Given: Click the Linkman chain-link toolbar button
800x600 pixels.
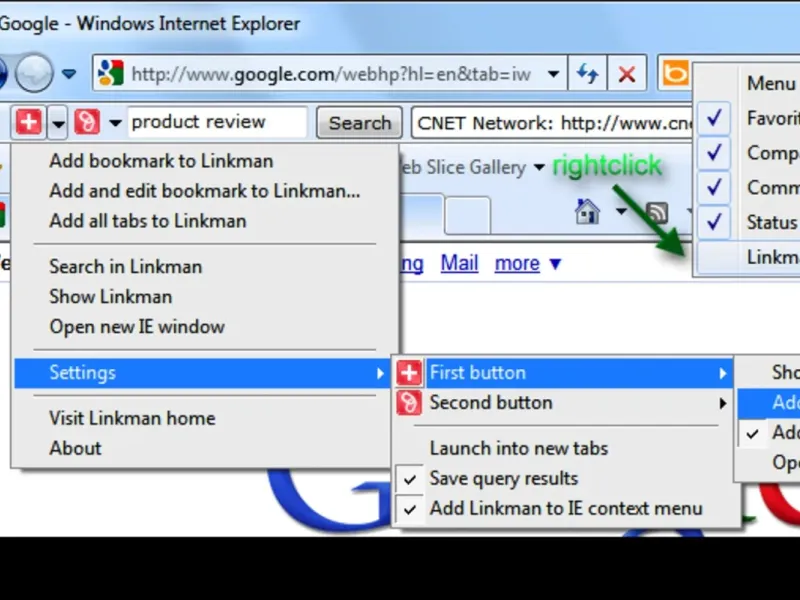Looking at the screenshot, I should (87, 122).
